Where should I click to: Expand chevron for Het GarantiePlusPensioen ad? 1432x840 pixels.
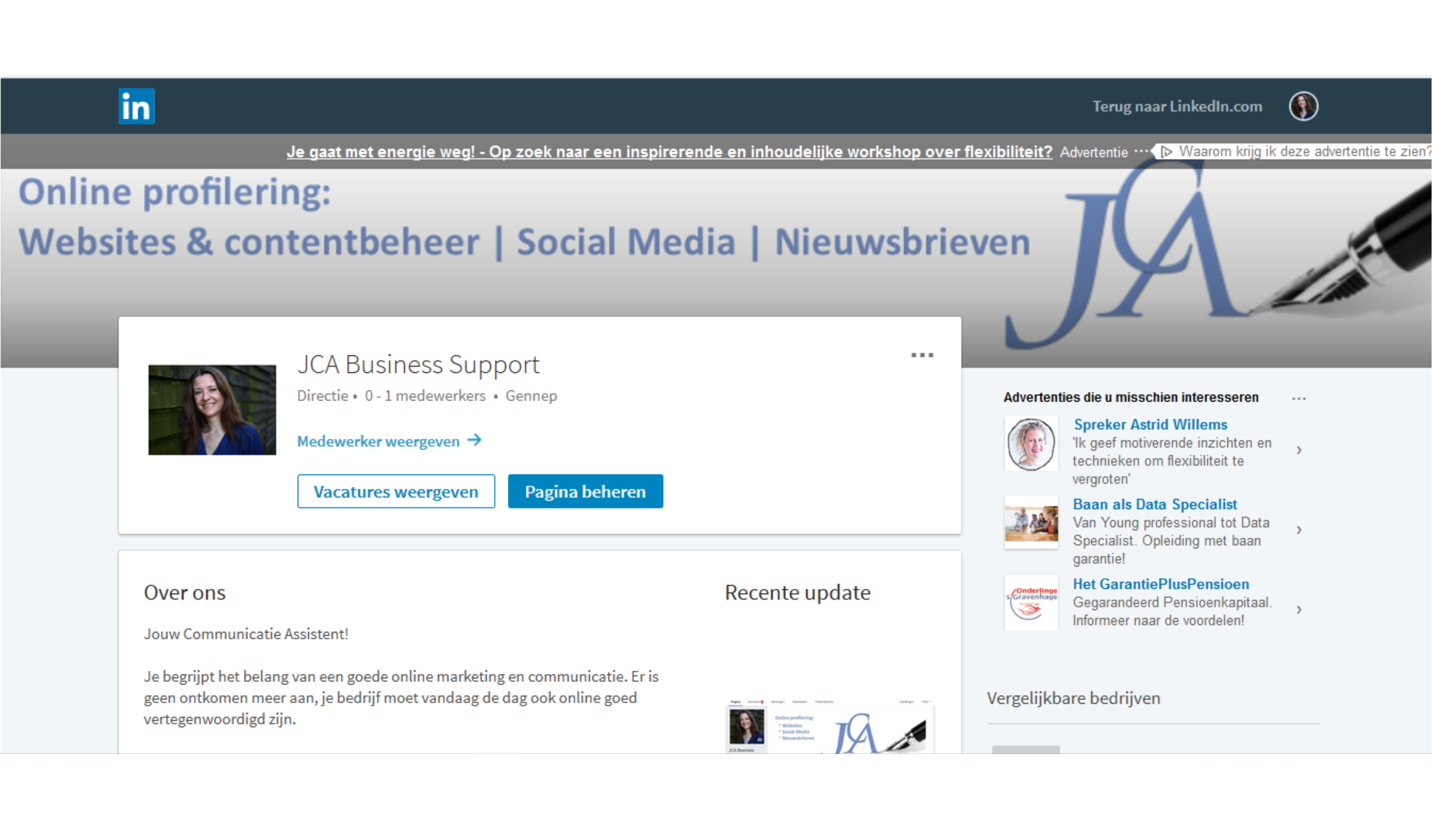(x=1299, y=609)
